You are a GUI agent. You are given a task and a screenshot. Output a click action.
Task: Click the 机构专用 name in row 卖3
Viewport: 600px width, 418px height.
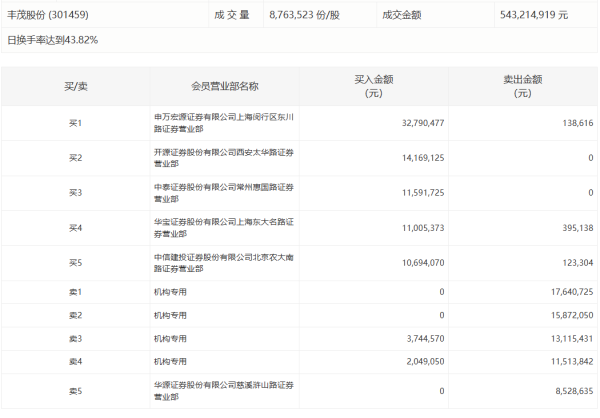point(170,339)
